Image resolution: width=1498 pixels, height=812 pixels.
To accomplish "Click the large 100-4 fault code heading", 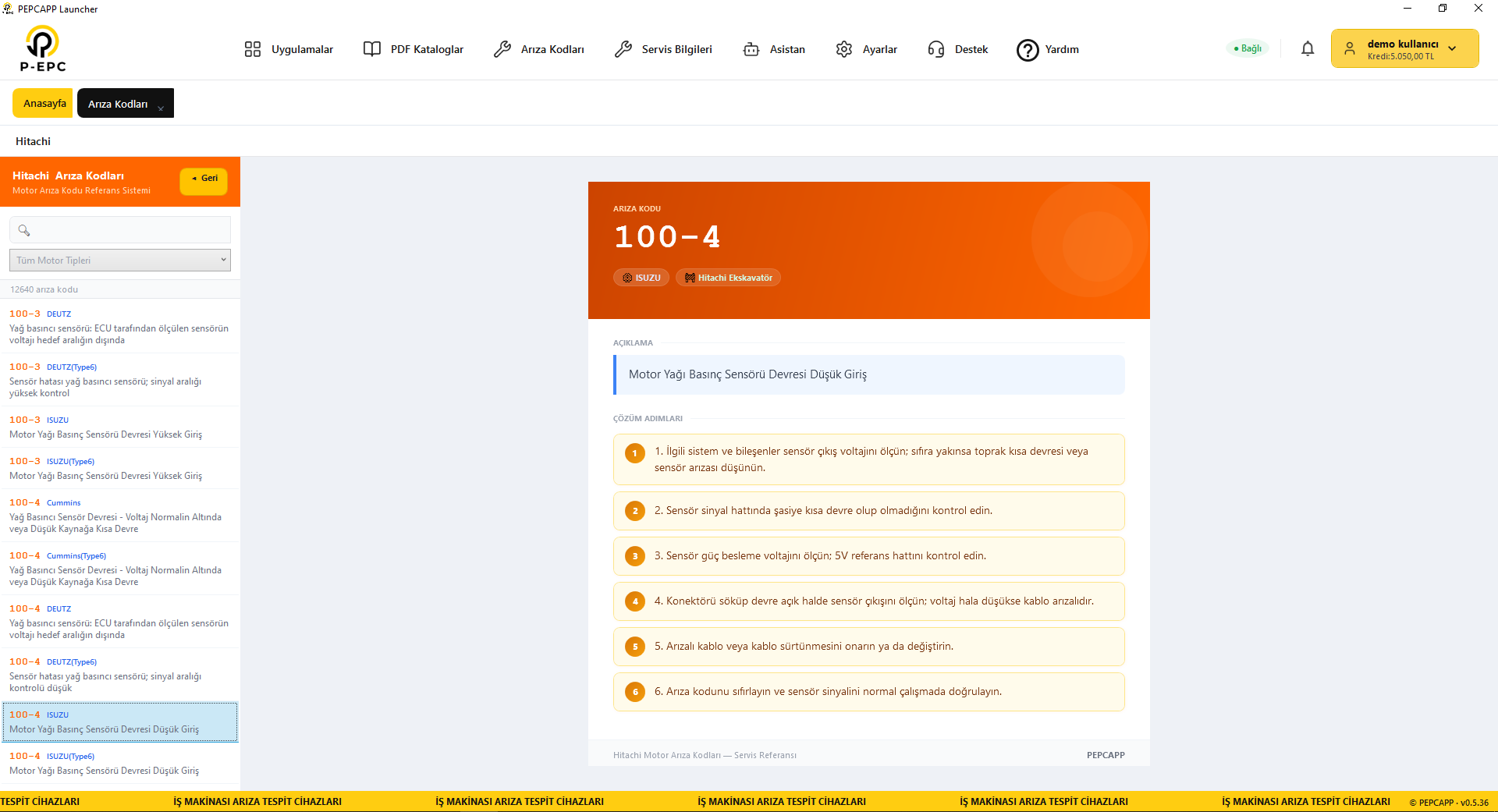I will tap(667, 237).
